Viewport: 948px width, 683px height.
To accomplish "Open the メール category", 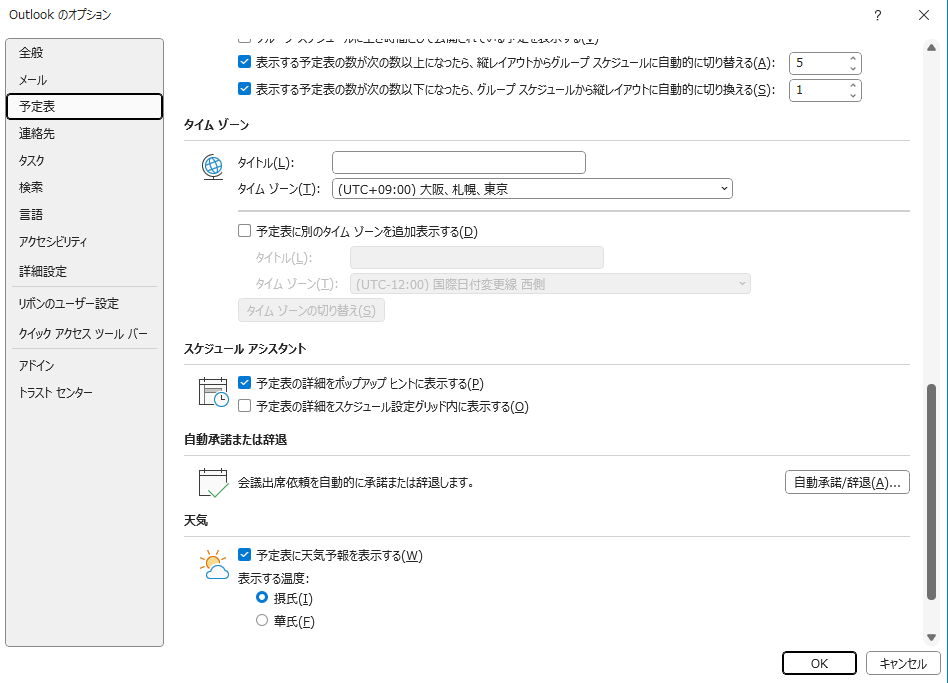I will (x=85, y=80).
